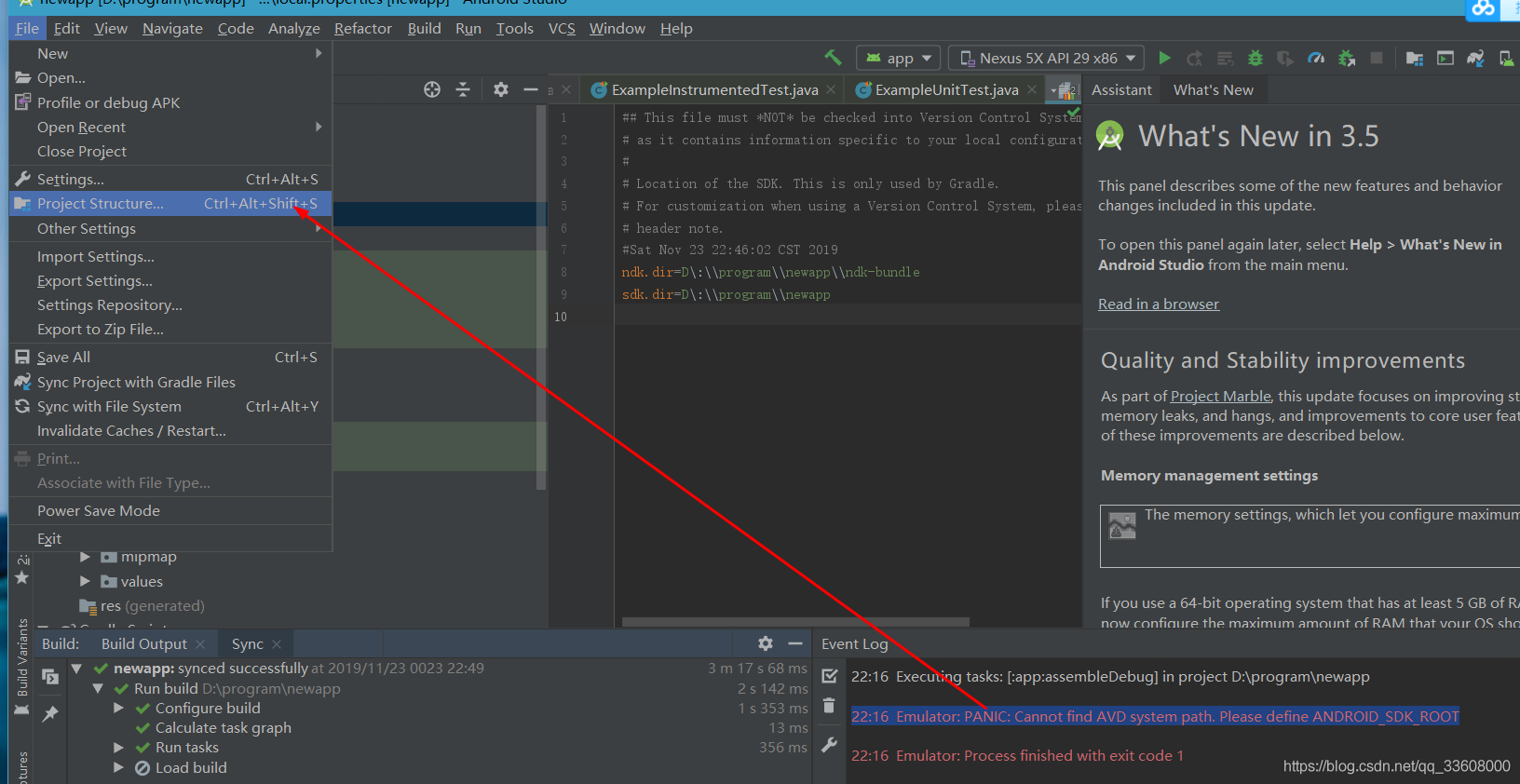The height and width of the screenshot is (784, 1520).
Task: Click Run with Coverage icon
Action: tap(1285, 59)
